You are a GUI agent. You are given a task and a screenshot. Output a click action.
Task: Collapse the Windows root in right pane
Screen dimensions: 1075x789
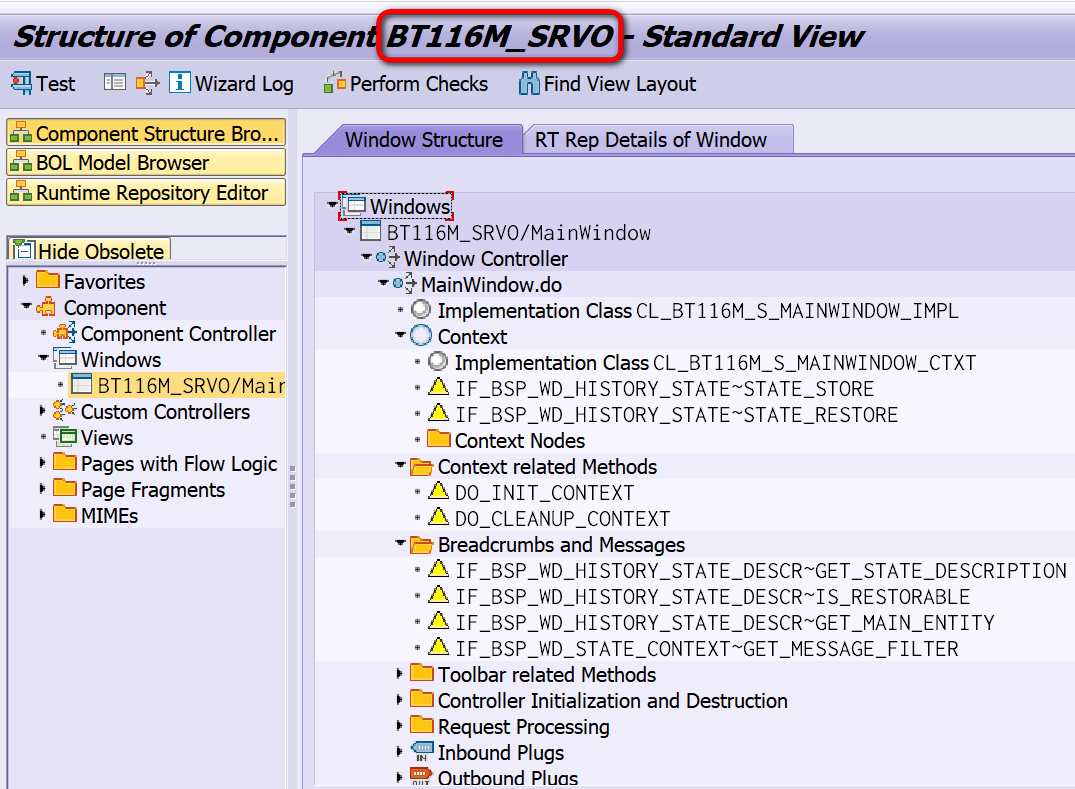click(x=333, y=204)
